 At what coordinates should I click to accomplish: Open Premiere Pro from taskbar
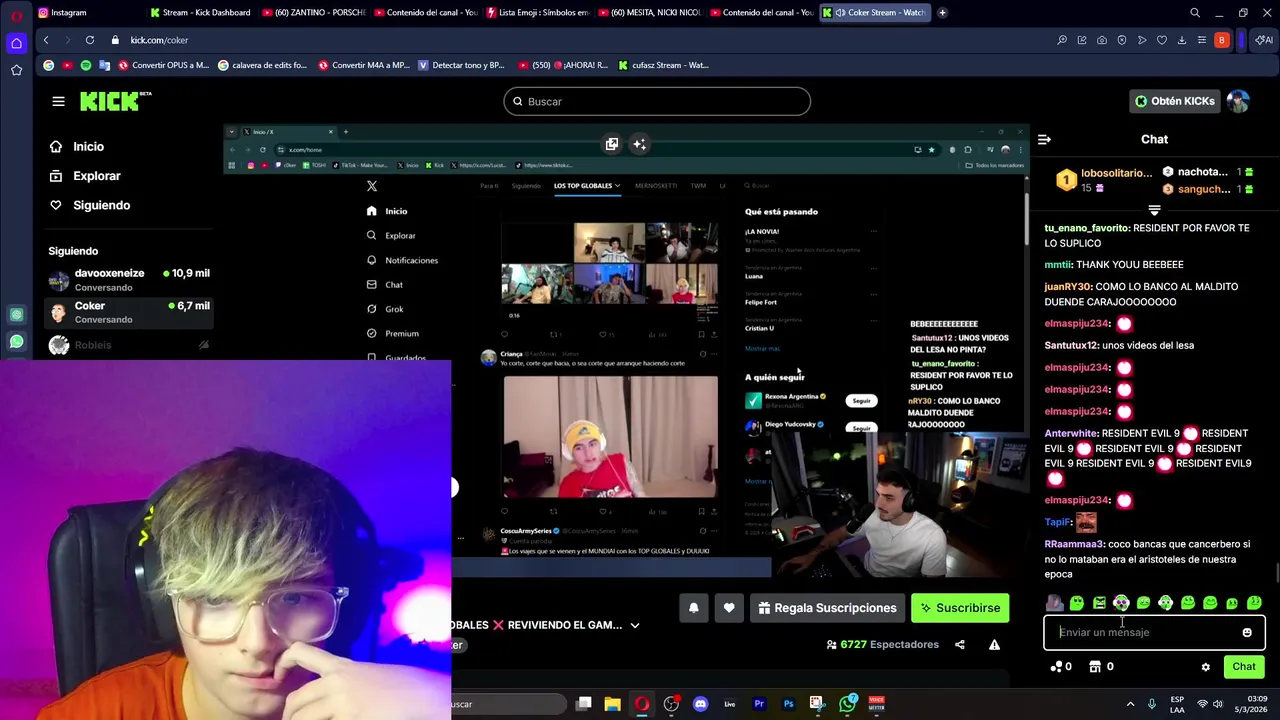point(759,704)
